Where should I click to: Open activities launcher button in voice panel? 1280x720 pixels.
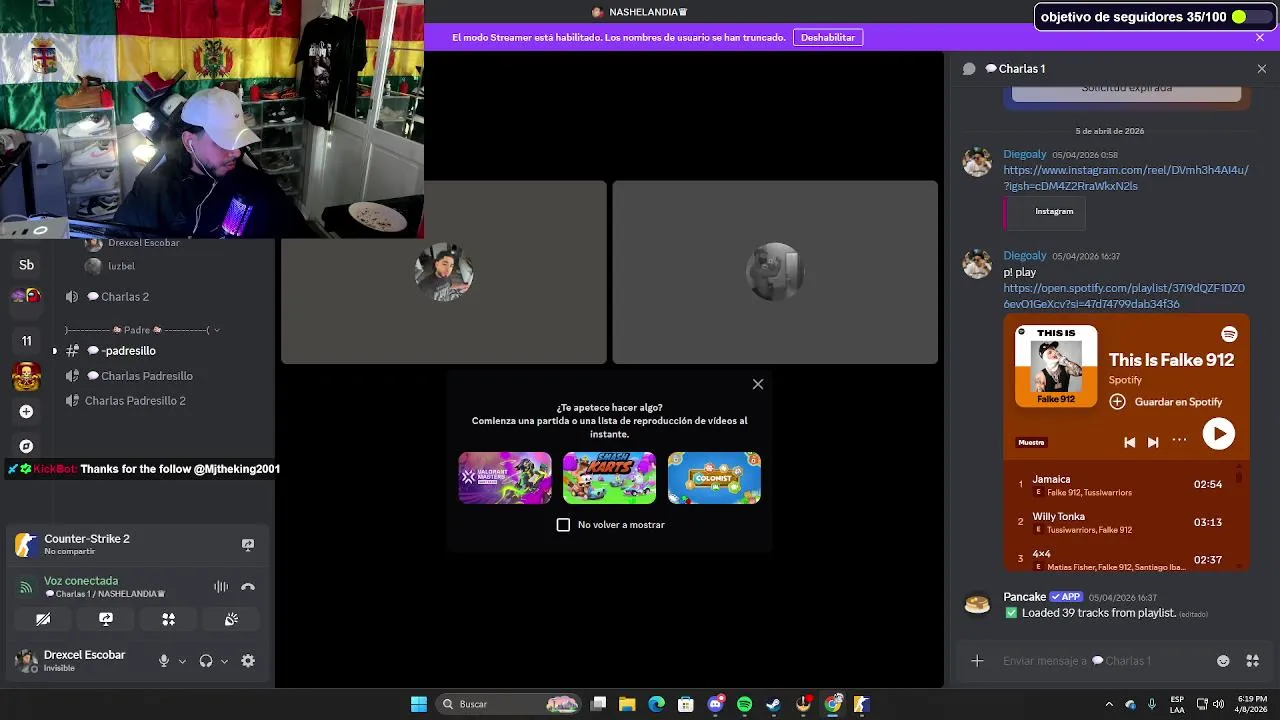pos(169,619)
